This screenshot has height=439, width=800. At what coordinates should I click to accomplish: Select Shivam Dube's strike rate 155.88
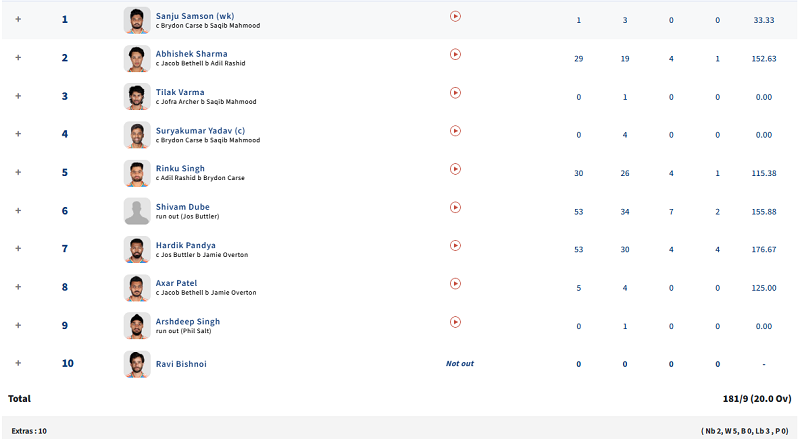pos(764,212)
